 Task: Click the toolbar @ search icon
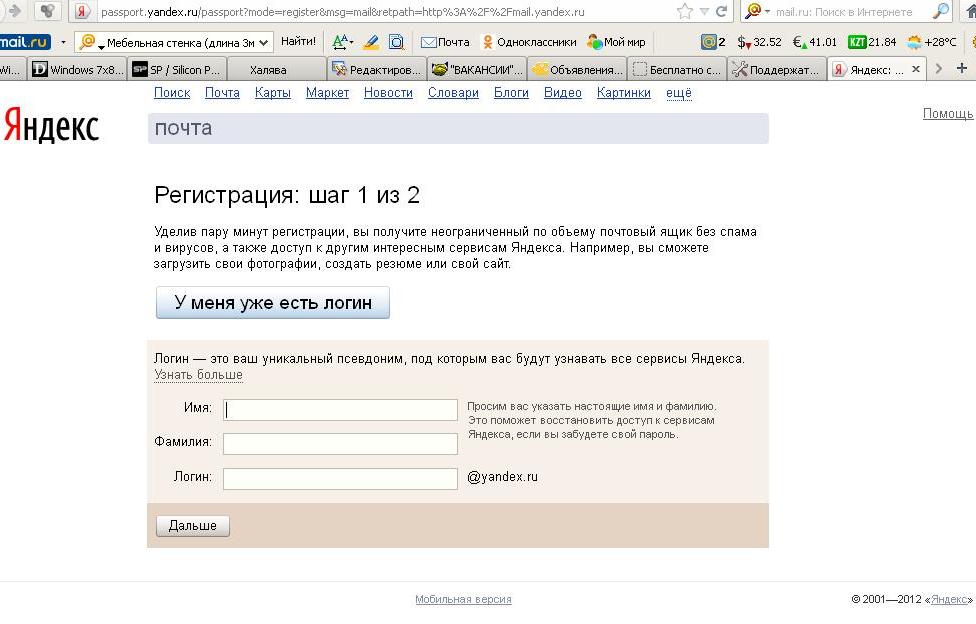click(87, 42)
